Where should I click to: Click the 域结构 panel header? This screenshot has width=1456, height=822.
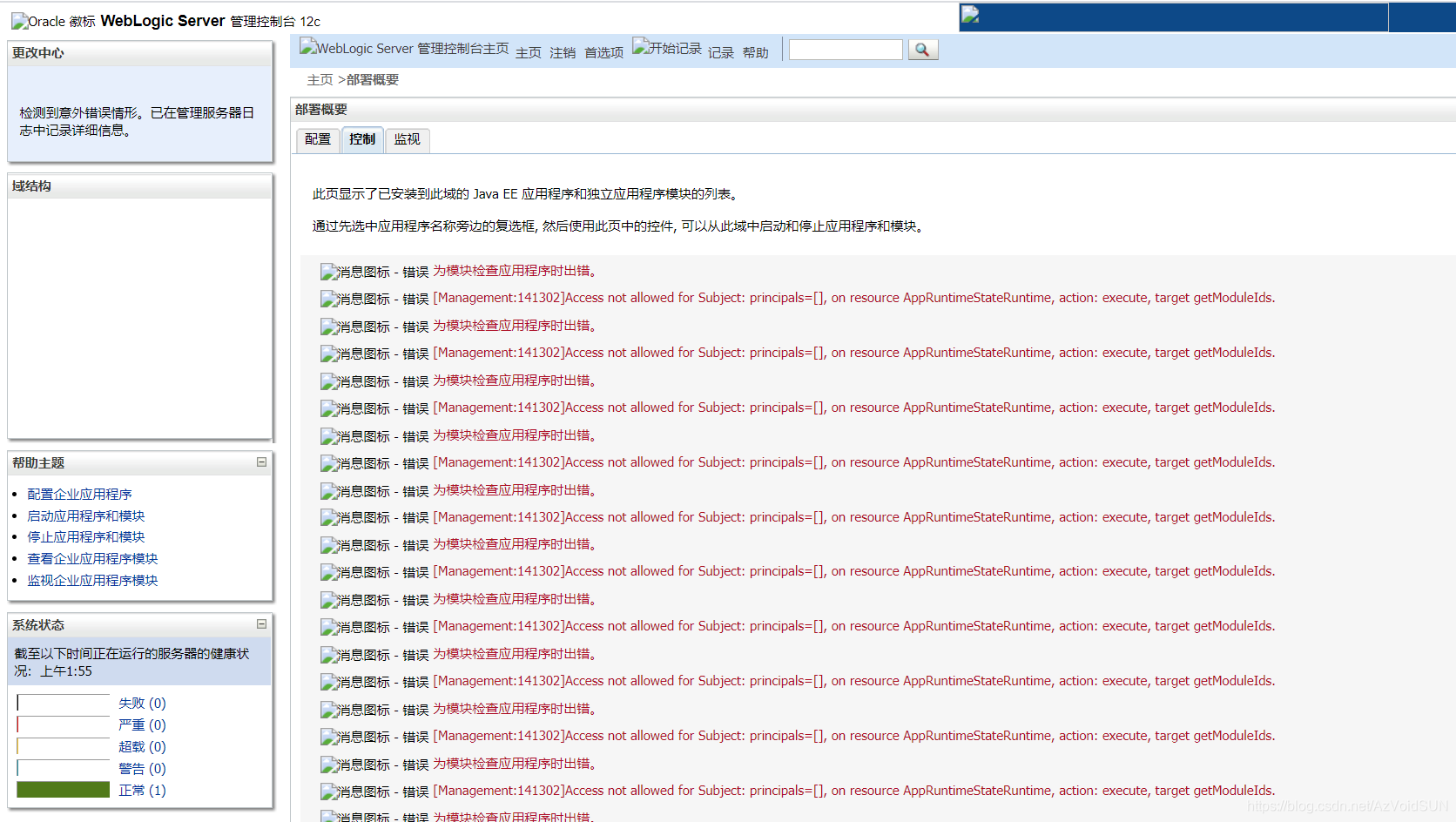pyautogui.click(x=140, y=186)
